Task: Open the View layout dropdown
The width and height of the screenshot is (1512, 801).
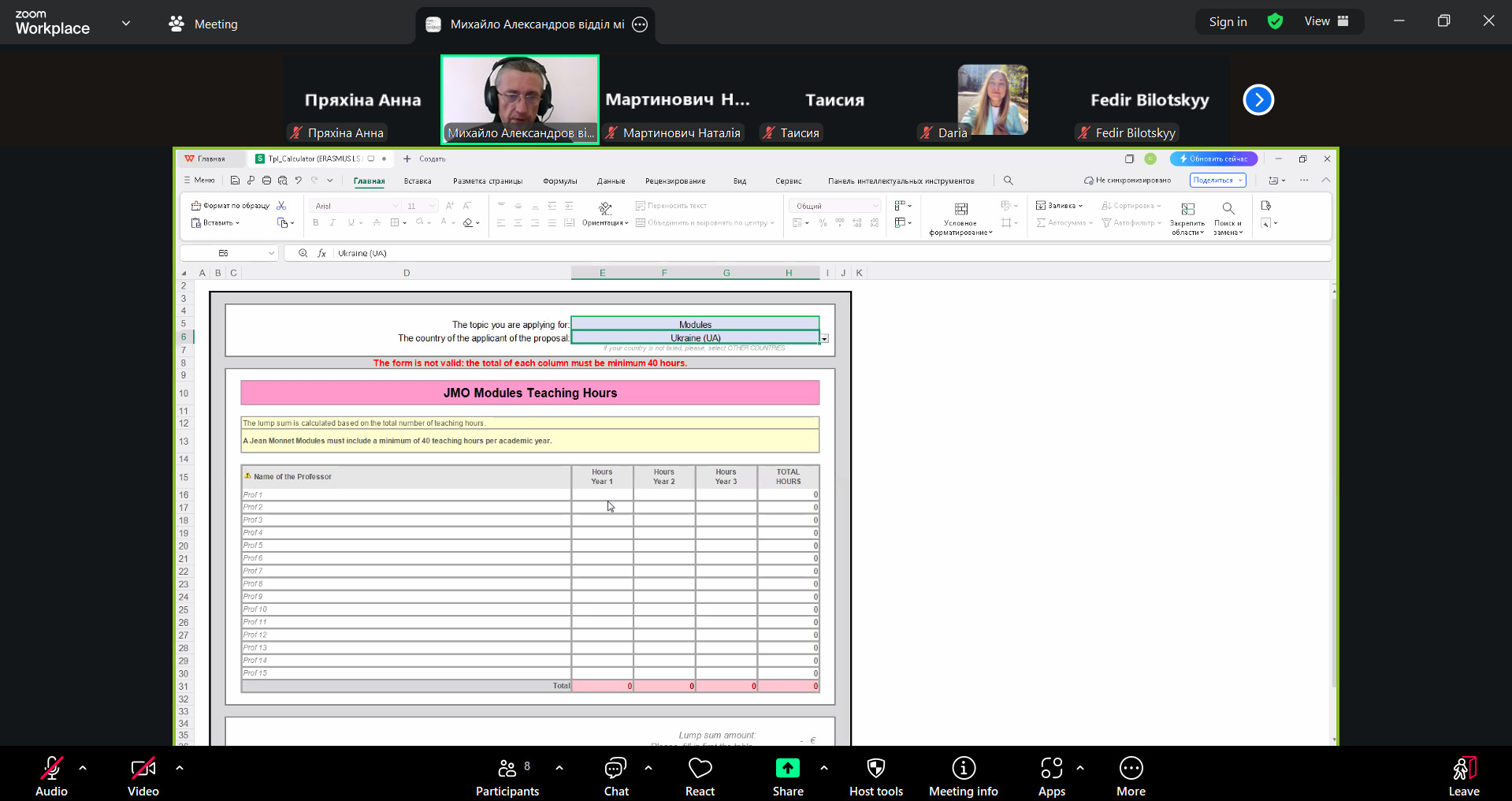Action: point(1326,22)
